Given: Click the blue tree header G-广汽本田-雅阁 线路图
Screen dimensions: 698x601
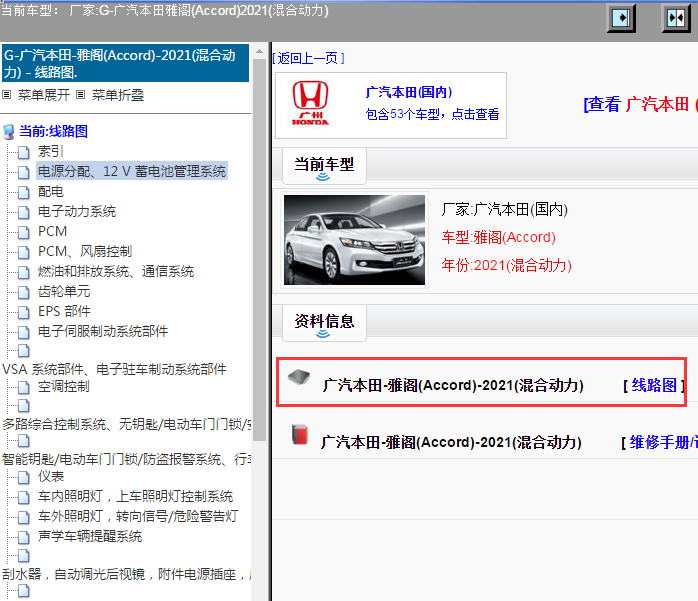Looking at the screenshot, I should click(126, 63).
